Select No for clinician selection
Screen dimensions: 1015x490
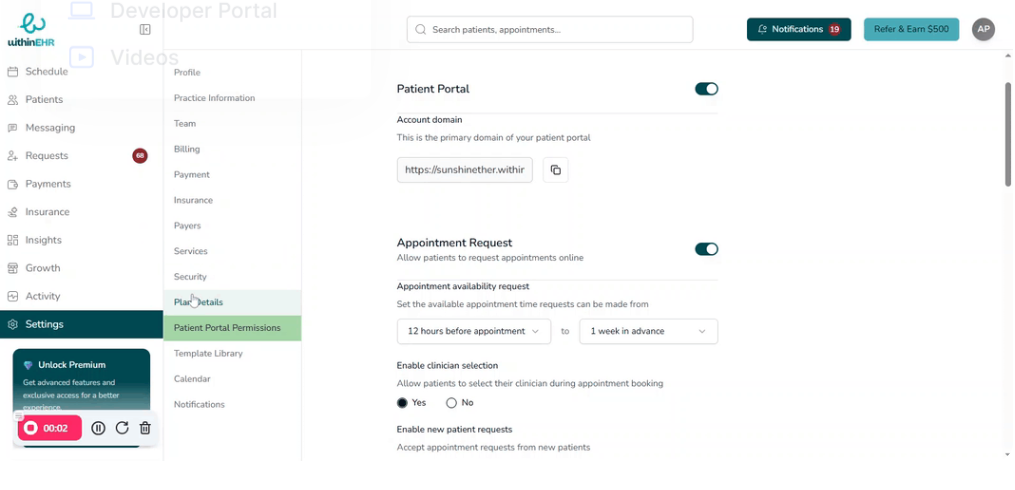(451, 403)
